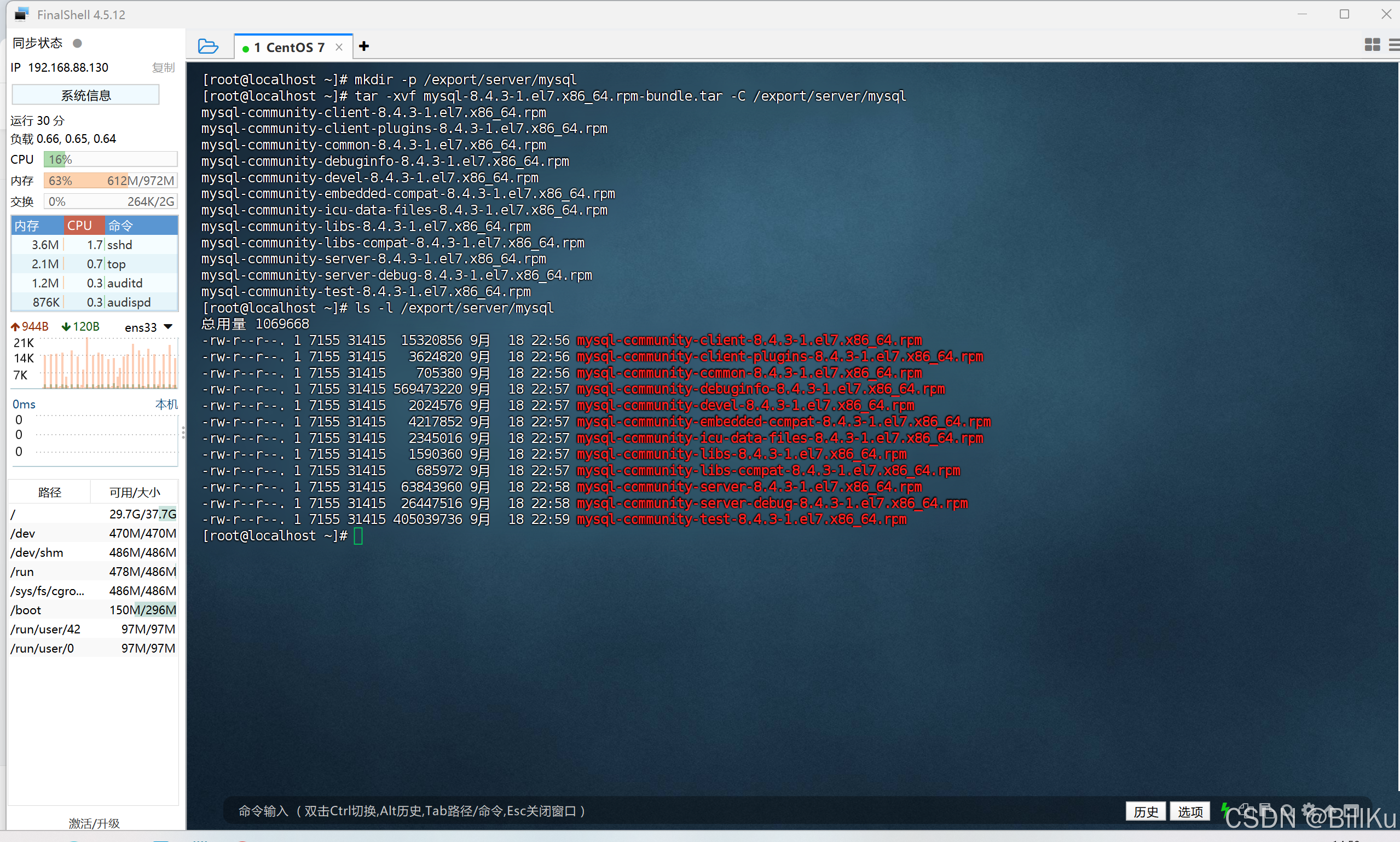This screenshot has height=842, width=1400.
Task: Click the 激活/升级 activate upgrade link
Action: (94, 823)
